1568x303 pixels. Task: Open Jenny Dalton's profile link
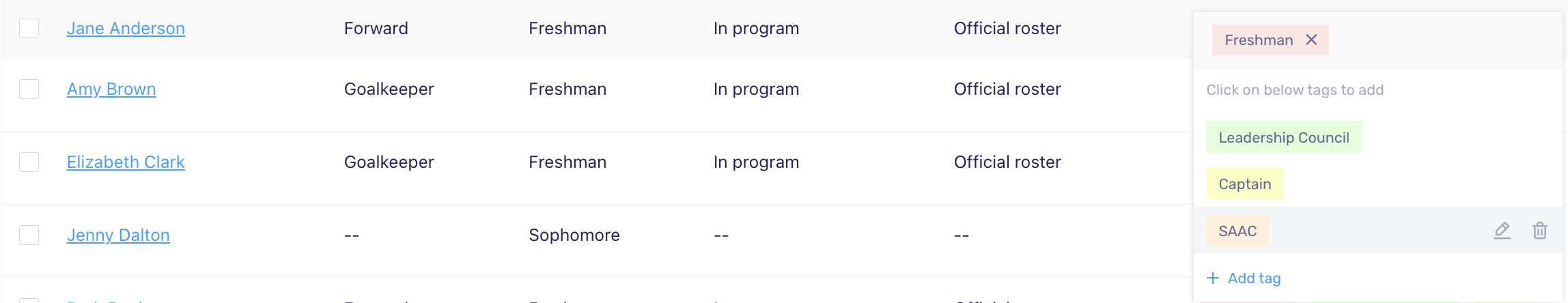point(118,235)
